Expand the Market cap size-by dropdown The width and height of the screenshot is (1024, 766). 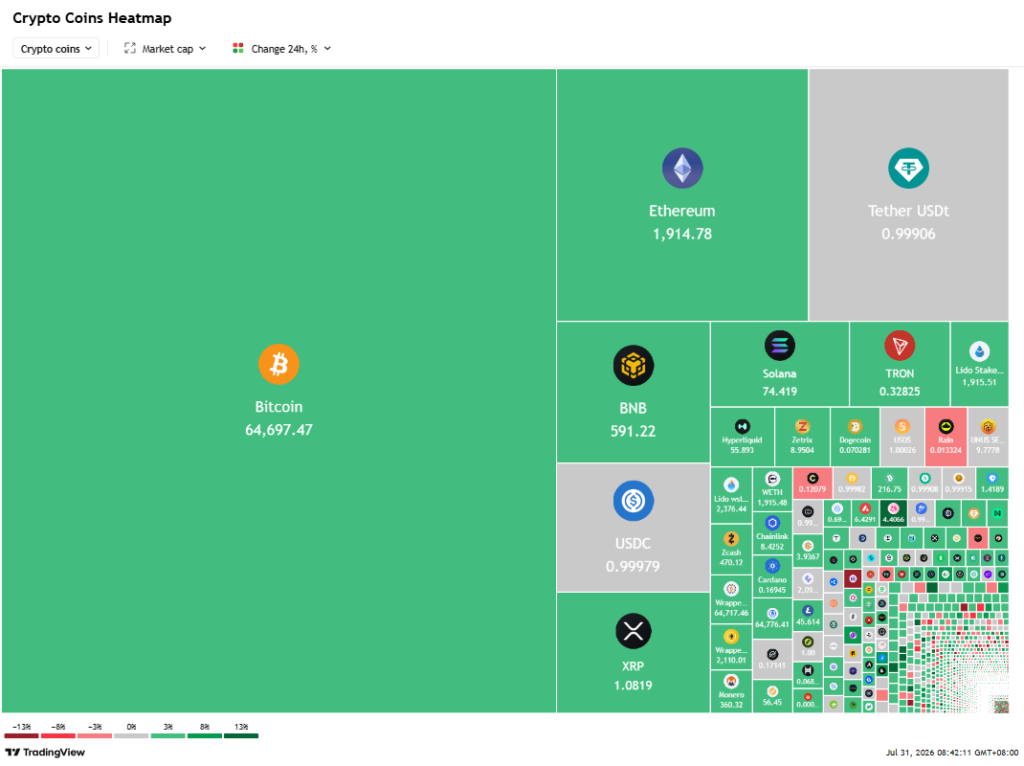165,48
